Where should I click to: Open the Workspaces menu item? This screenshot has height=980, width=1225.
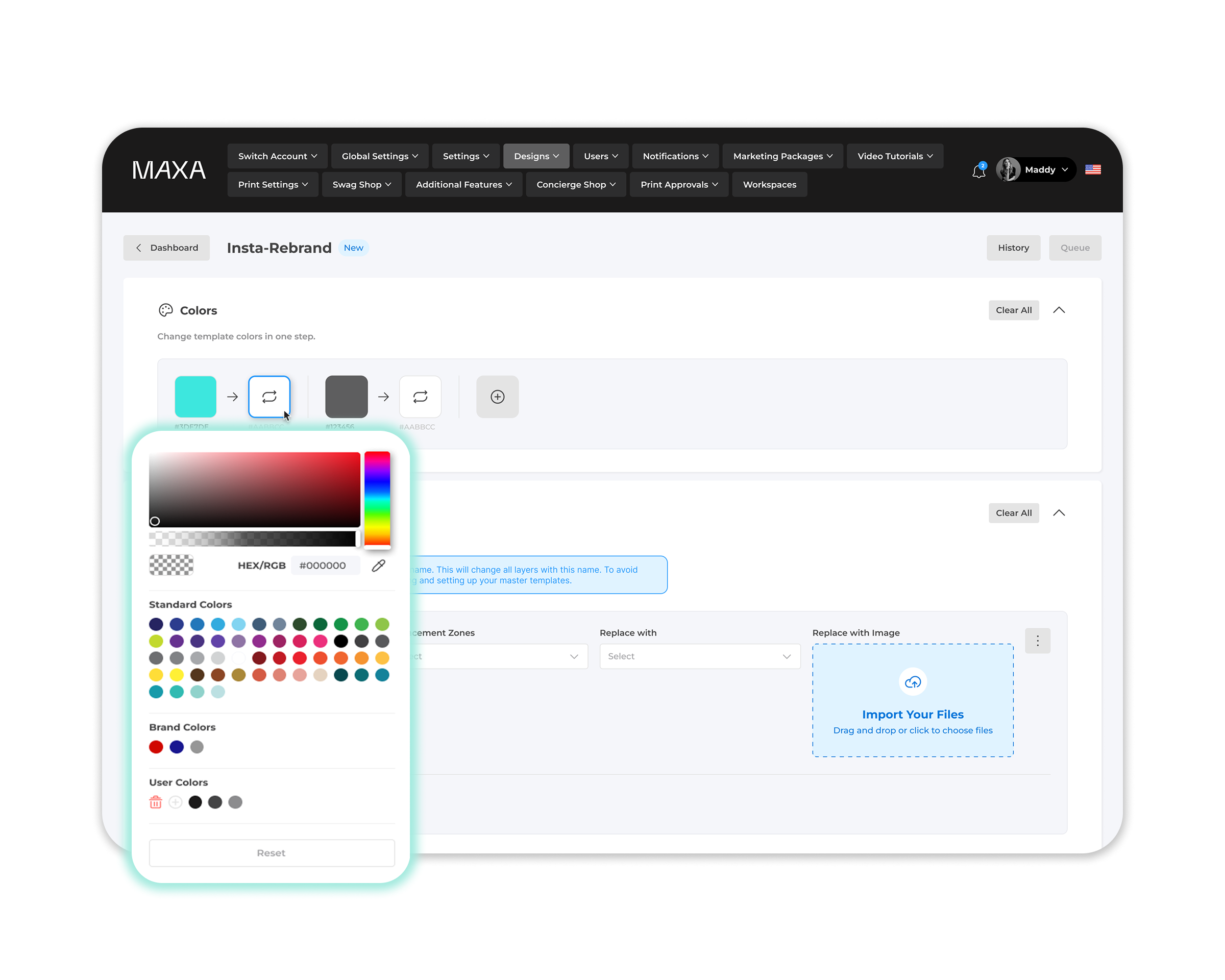click(x=769, y=185)
